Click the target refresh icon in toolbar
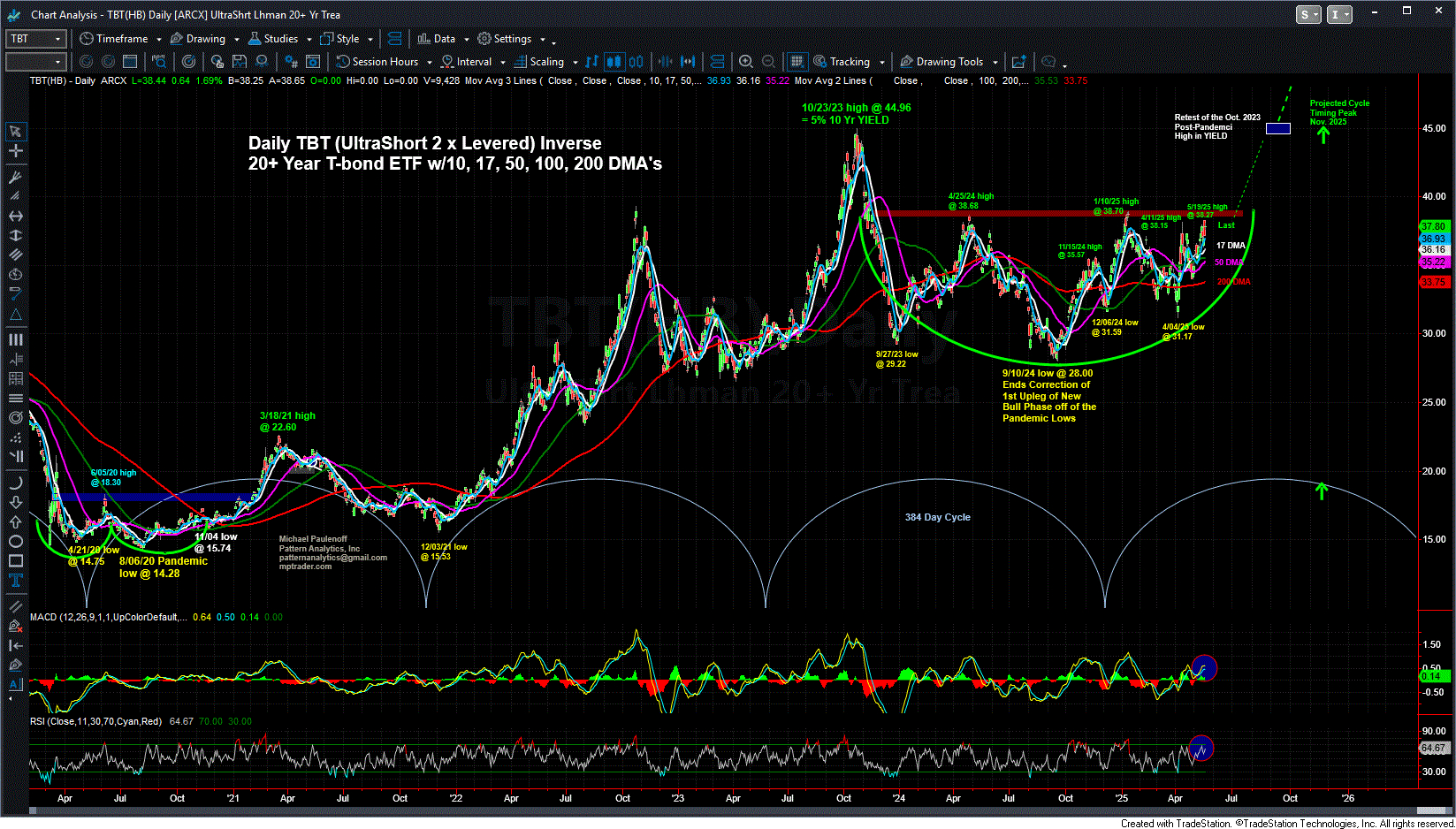 [x=188, y=62]
